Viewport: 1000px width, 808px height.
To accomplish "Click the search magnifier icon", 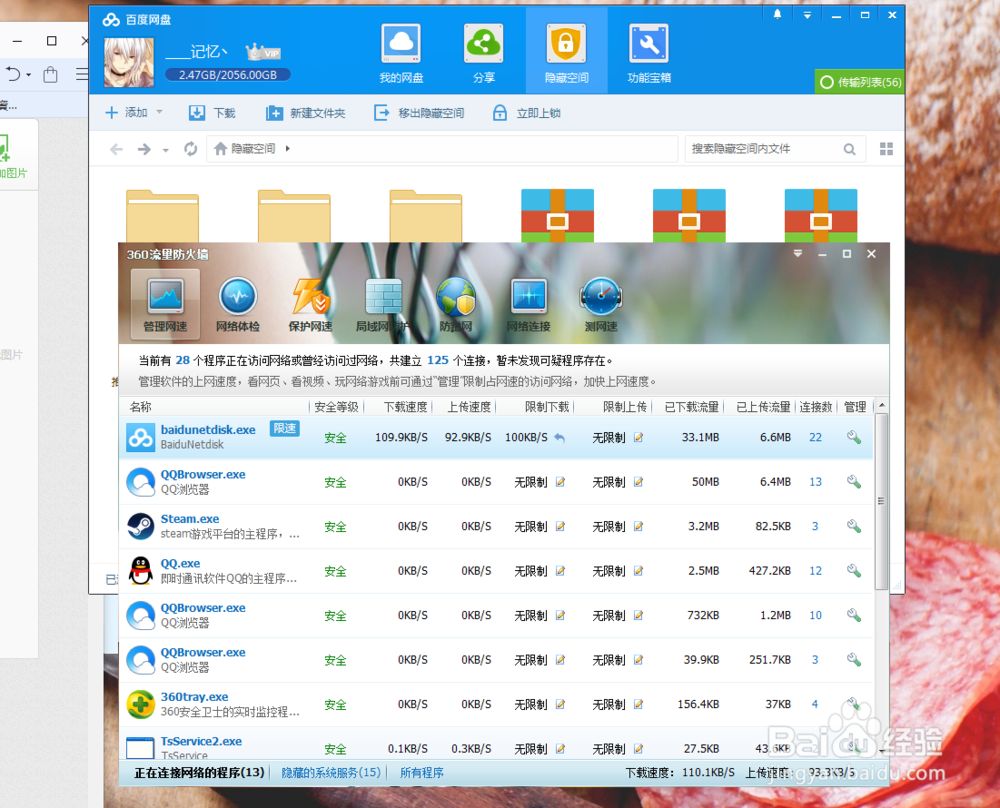I will click(x=849, y=149).
